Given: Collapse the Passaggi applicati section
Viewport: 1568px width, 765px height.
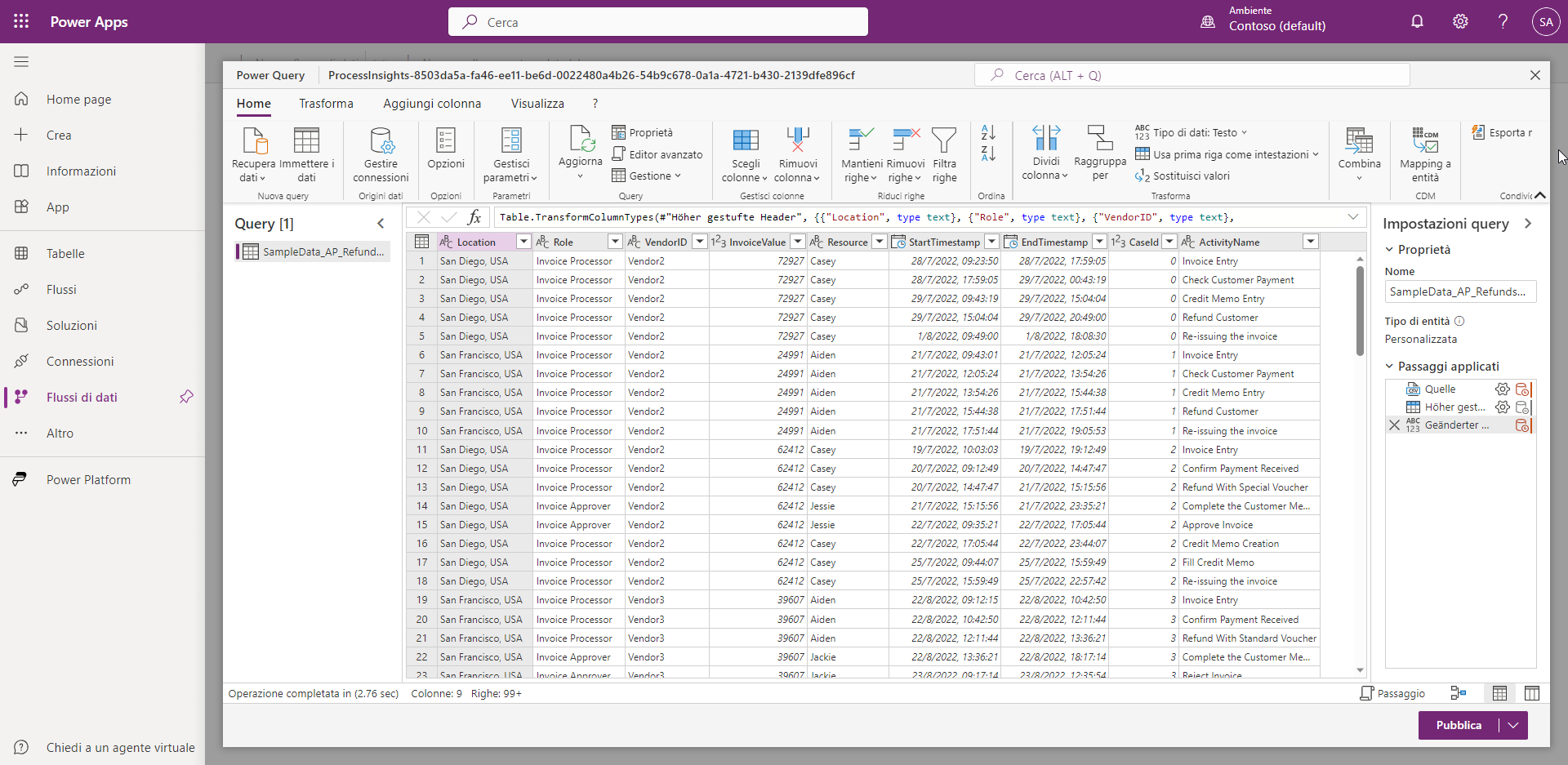Looking at the screenshot, I should [x=1389, y=367].
